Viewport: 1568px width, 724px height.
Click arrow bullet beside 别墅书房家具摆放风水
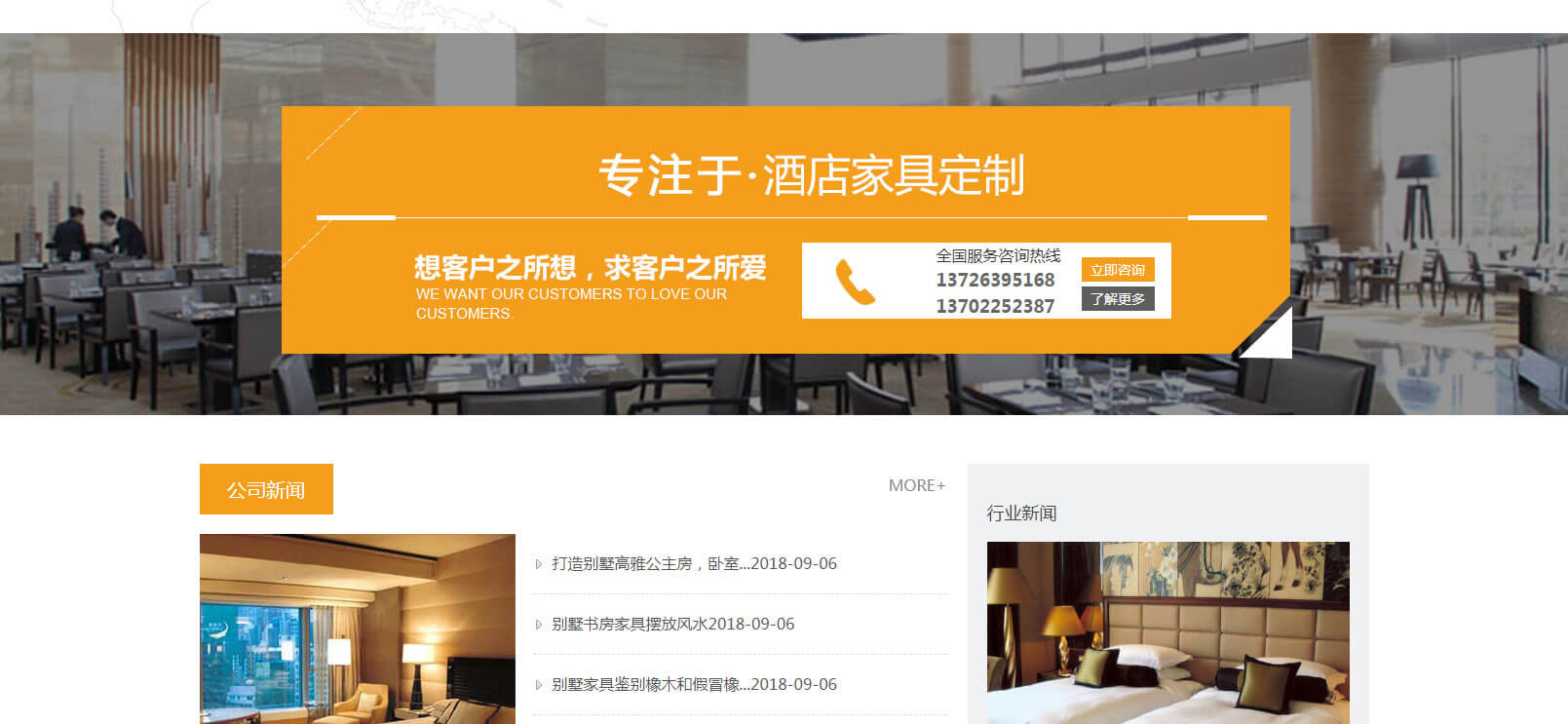[539, 625]
